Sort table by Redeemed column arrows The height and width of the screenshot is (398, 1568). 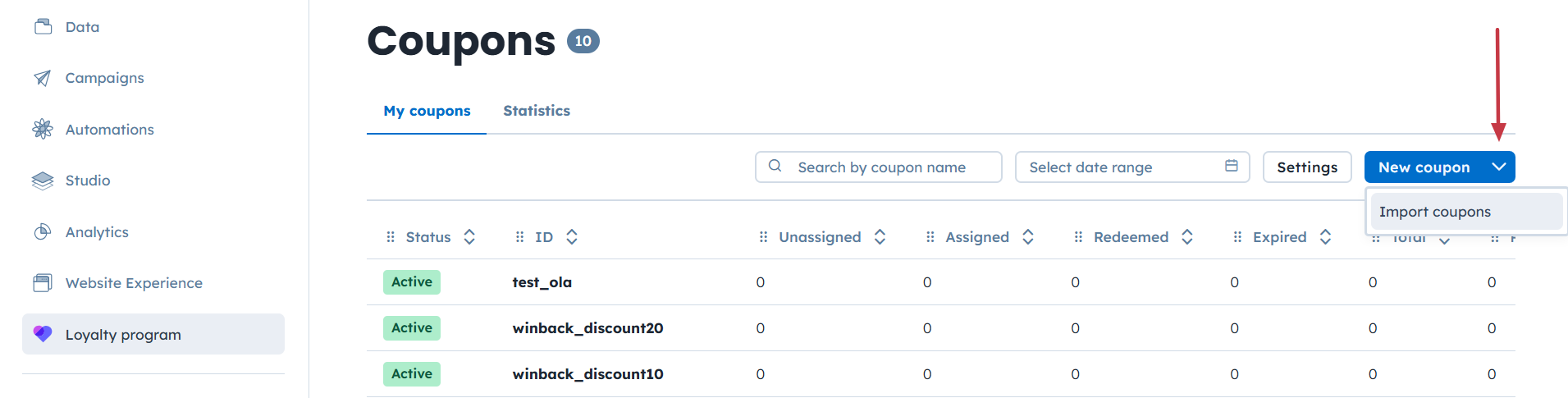click(1186, 237)
